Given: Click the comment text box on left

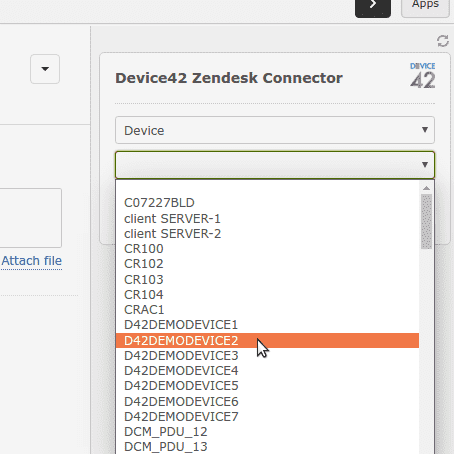Looking at the screenshot, I should coord(31,218).
